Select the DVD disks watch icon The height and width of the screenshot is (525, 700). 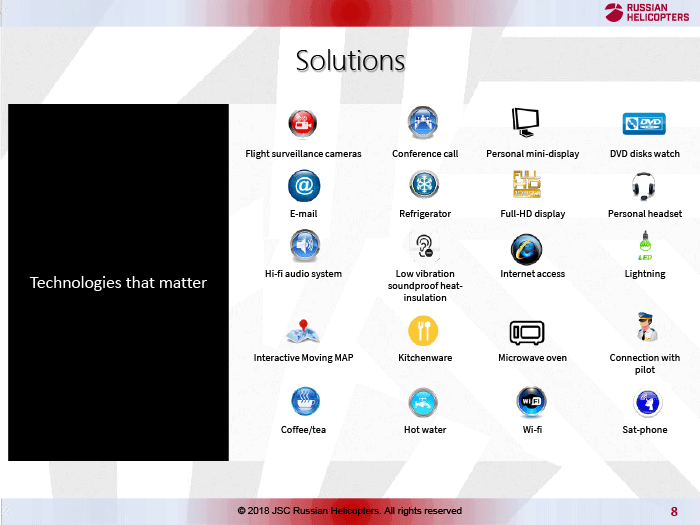(644, 124)
